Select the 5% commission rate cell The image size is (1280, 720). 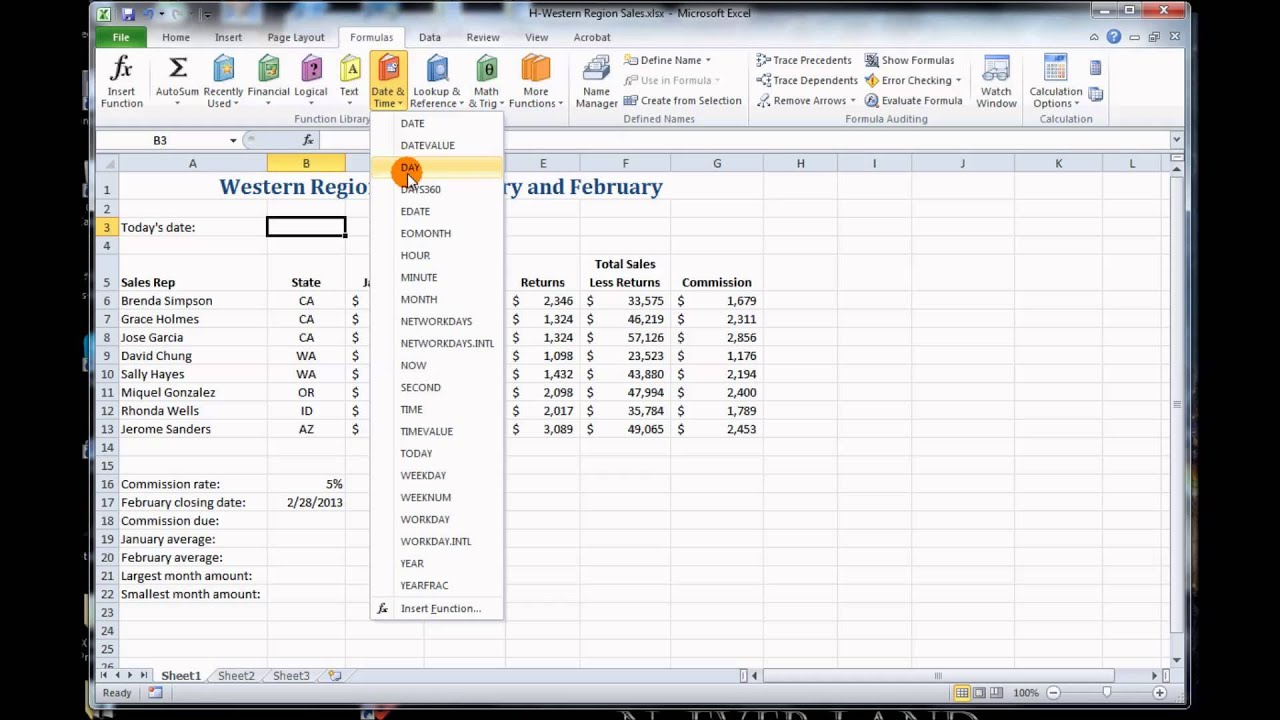306,484
